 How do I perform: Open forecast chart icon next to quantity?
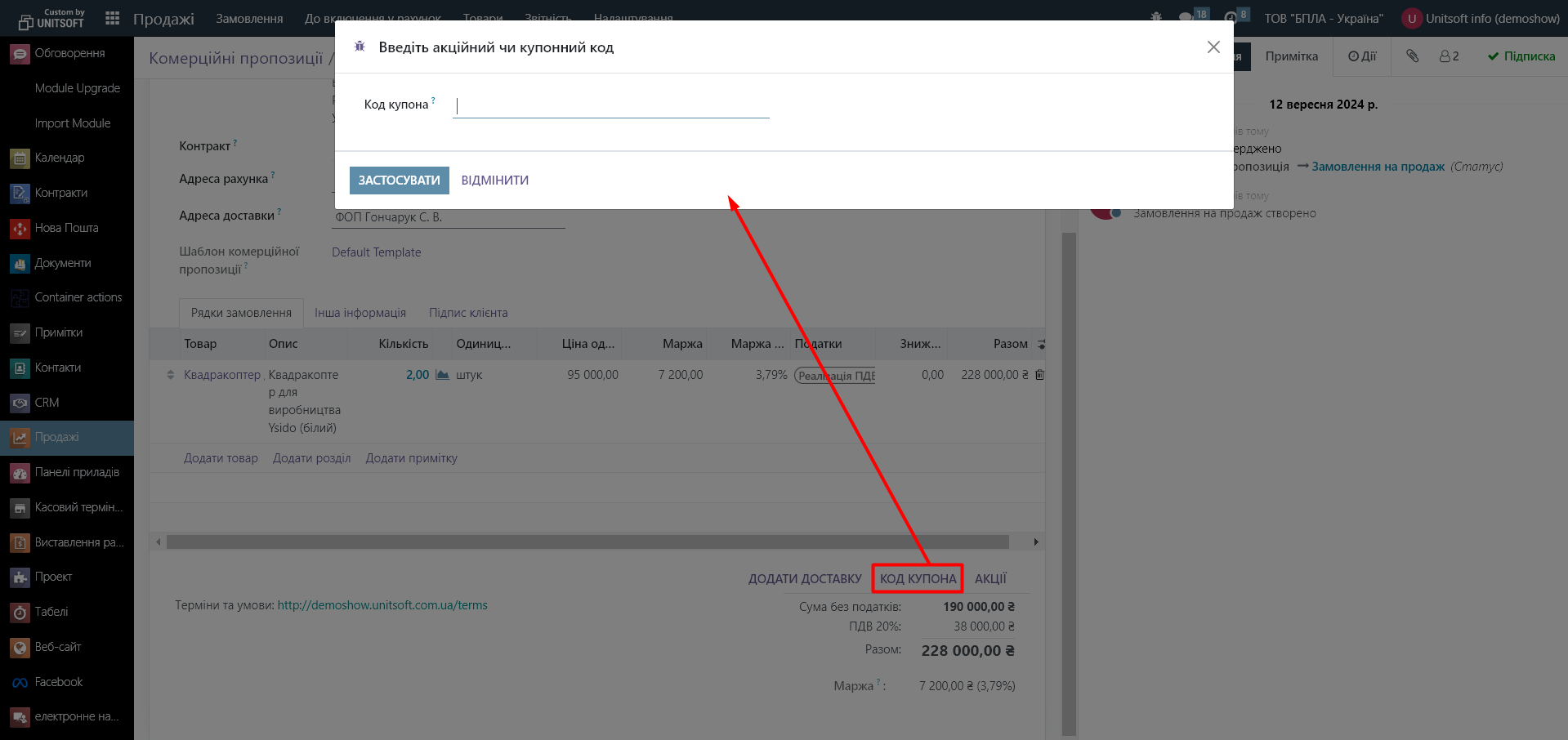pos(442,375)
